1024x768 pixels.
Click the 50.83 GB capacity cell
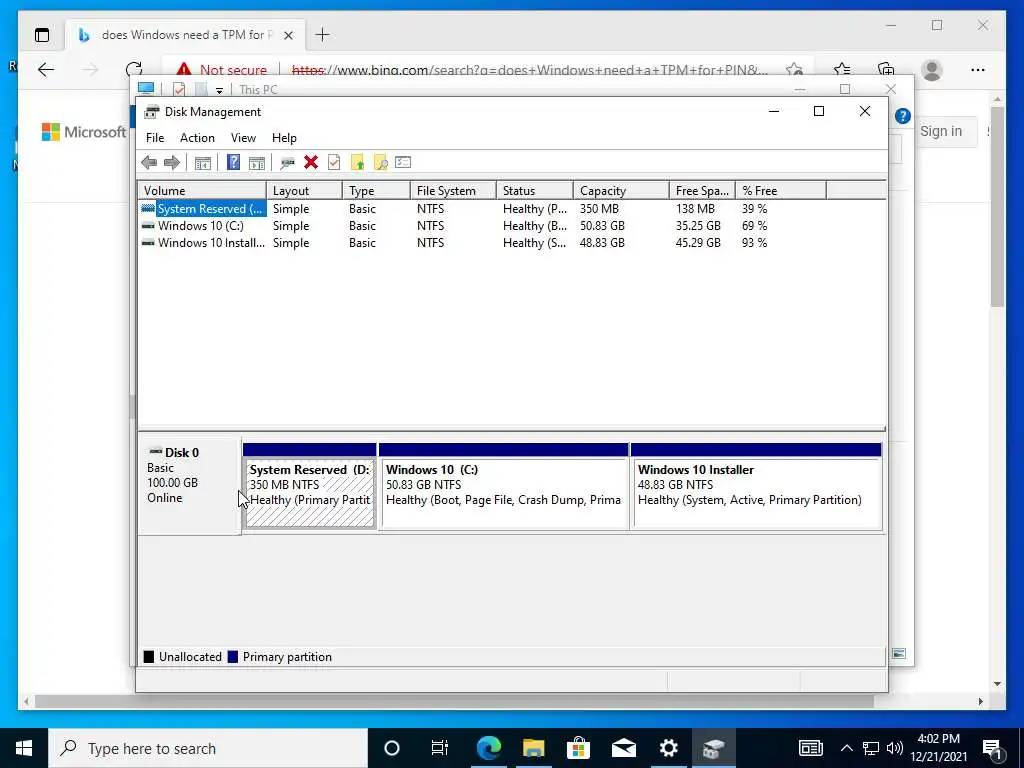coord(602,226)
